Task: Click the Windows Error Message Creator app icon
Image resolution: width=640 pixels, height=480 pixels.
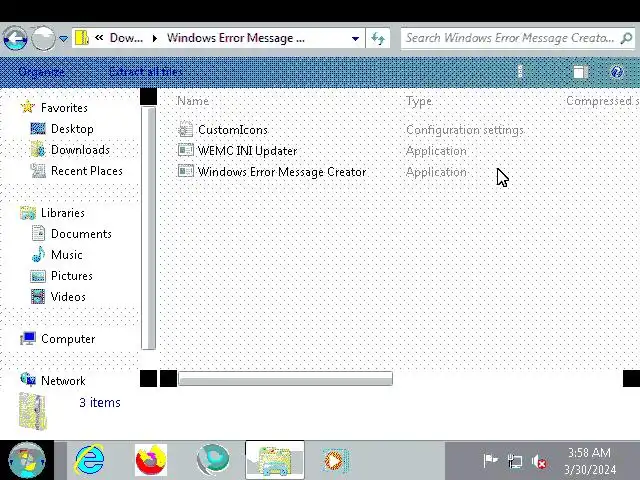Action: tap(186, 171)
